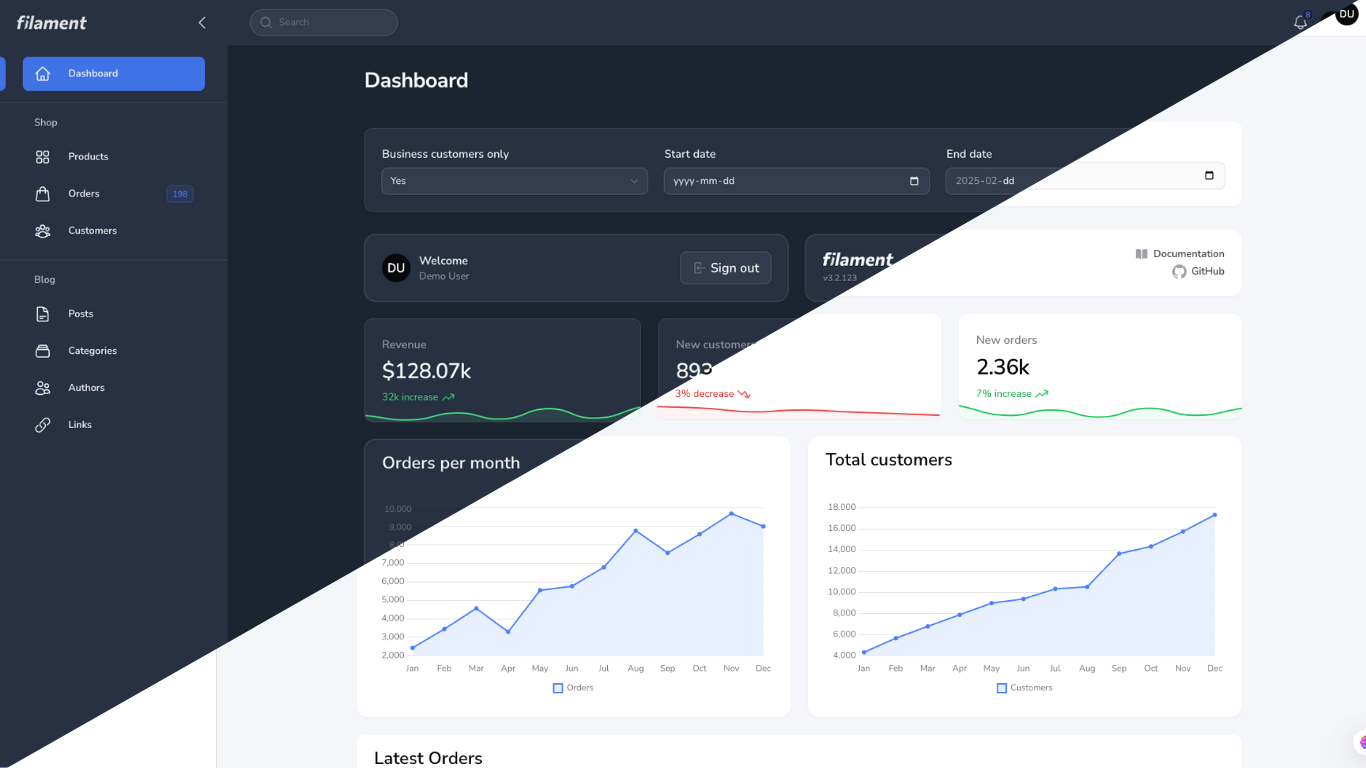Click the Categories stack icon
Image resolution: width=1366 pixels, height=768 pixels.
(42, 351)
